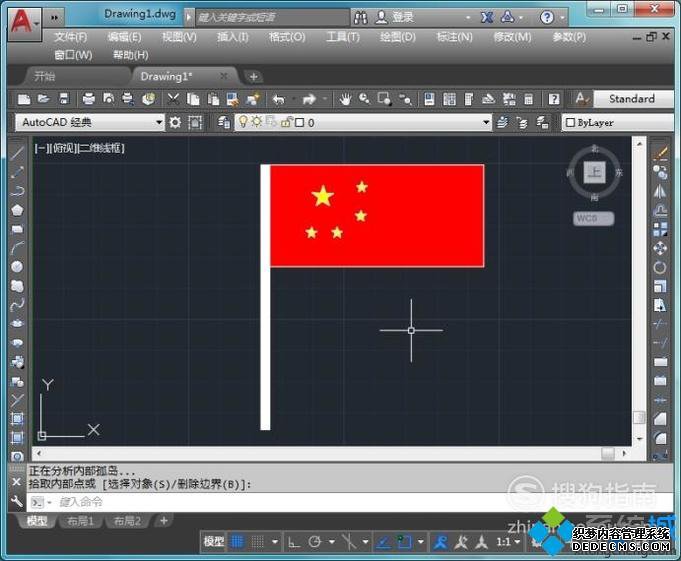Click the viewport label [-][俯视][二维线框]
This screenshot has width=681, height=561.
click(79, 148)
